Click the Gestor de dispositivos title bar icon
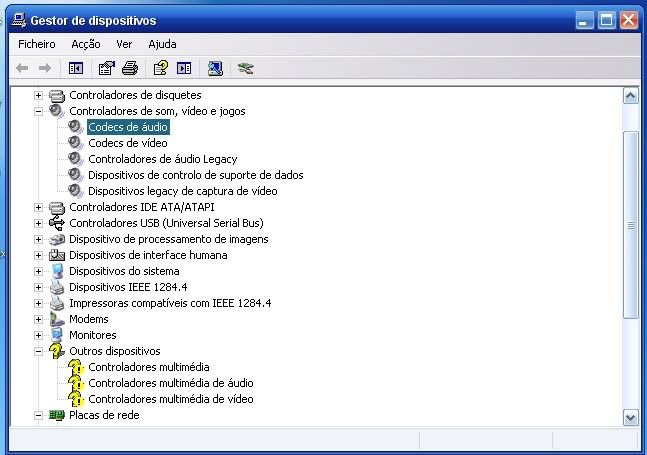647x455 pixels. point(19,20)
